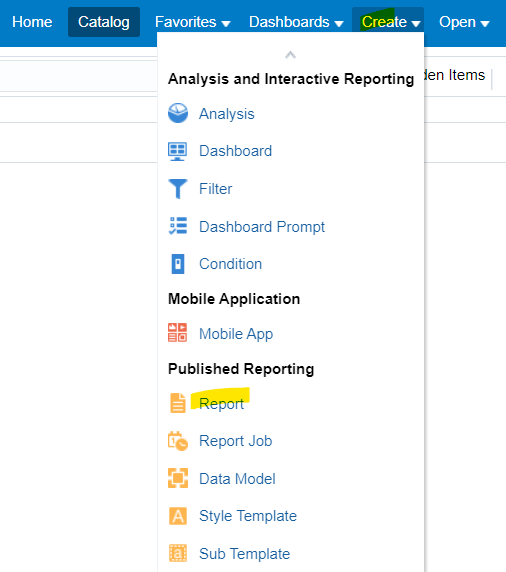Click the Dashboard Prompt checklist icon
The height and width of the screenshot is (572, 506).
[178, 226]
